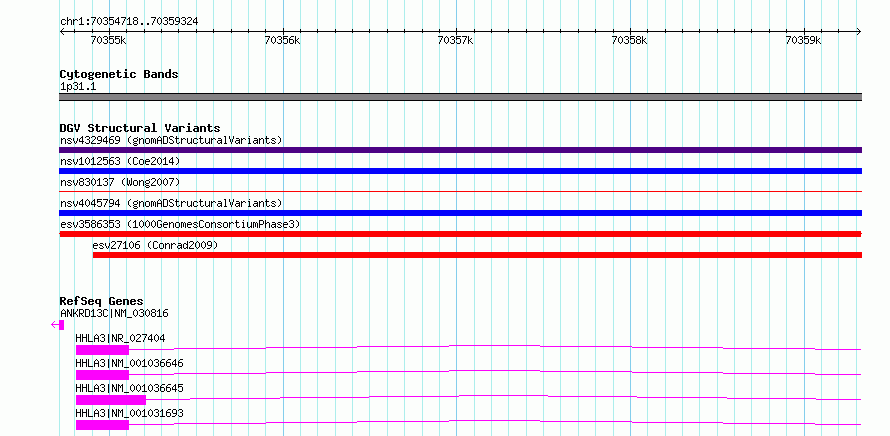The image size is (890, 436).
Task: Click the blue nsv4045794 variant bar
Action: [460, 213]
